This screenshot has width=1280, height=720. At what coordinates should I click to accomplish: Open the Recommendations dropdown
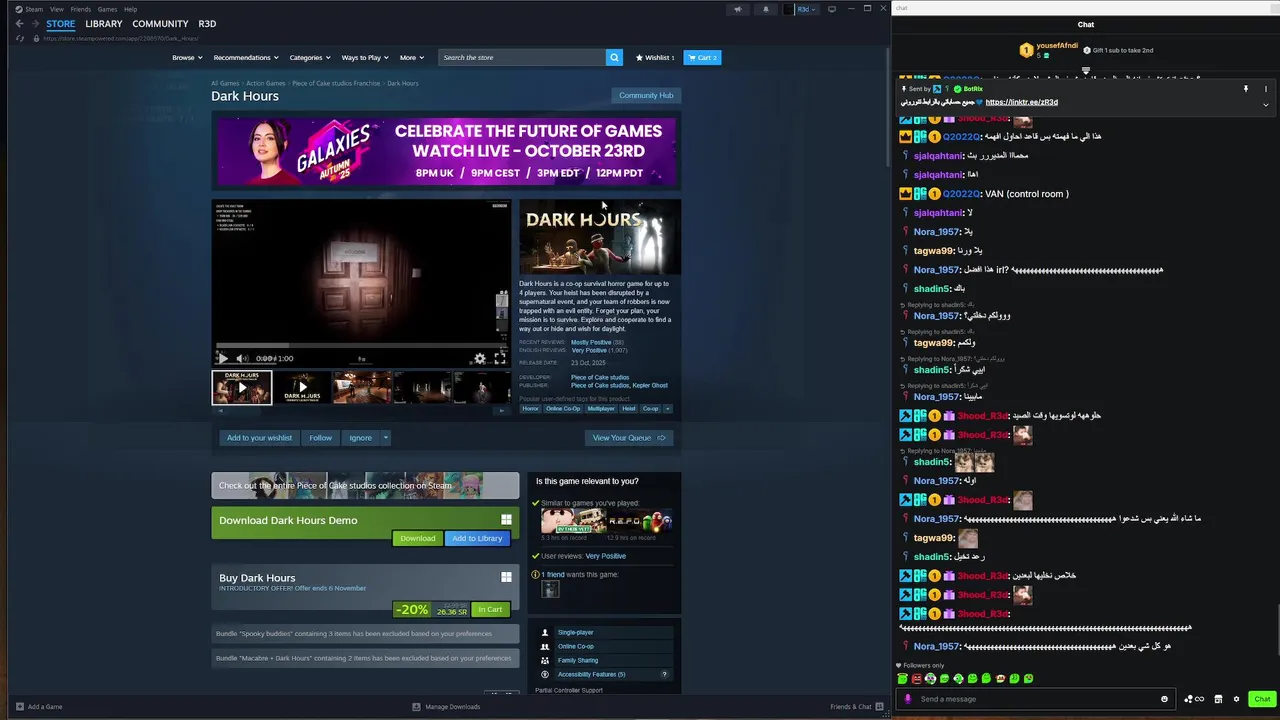tap(246, 57)
